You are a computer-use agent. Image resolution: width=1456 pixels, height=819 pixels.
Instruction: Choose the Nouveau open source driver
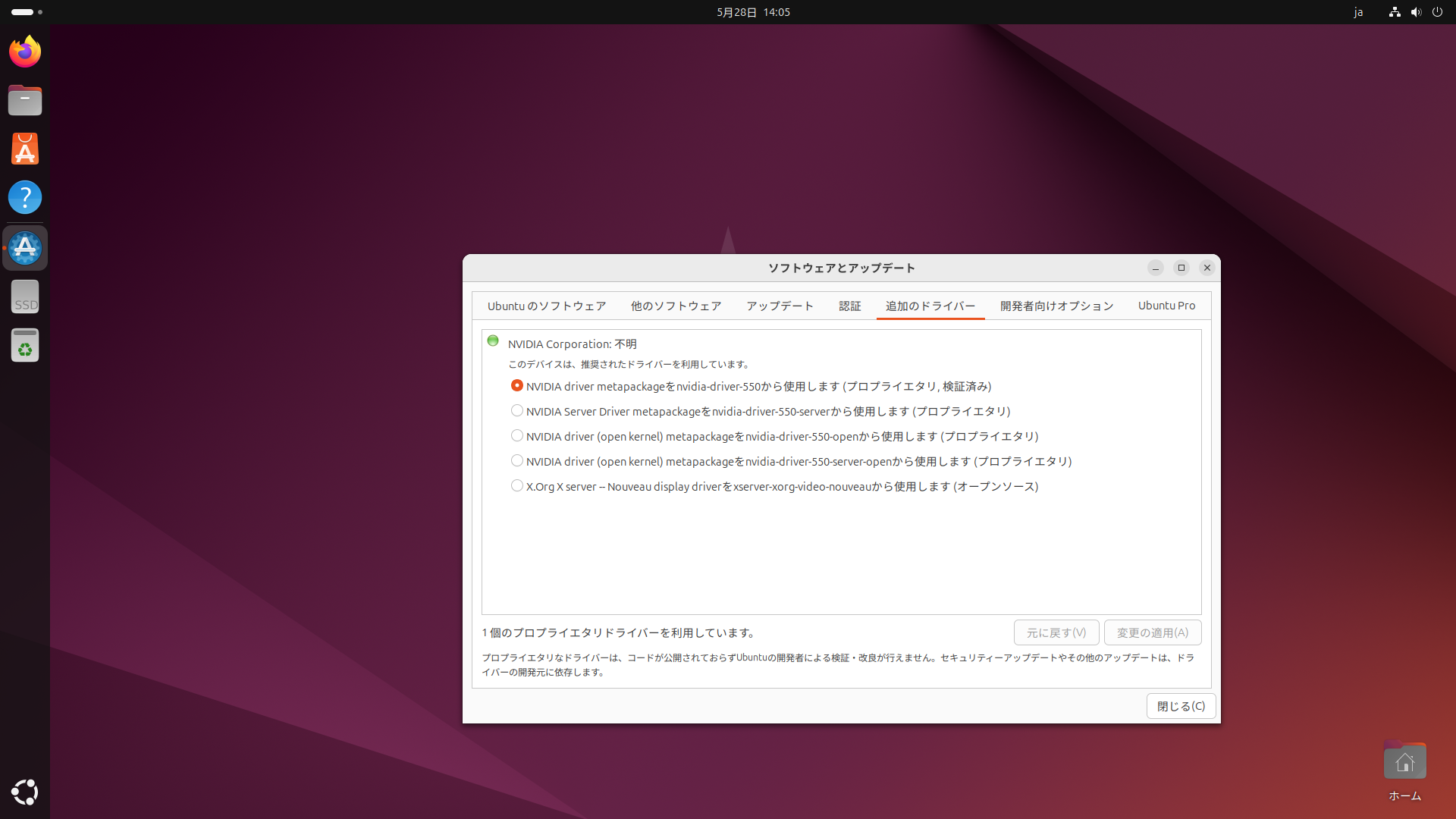[517, 486]
